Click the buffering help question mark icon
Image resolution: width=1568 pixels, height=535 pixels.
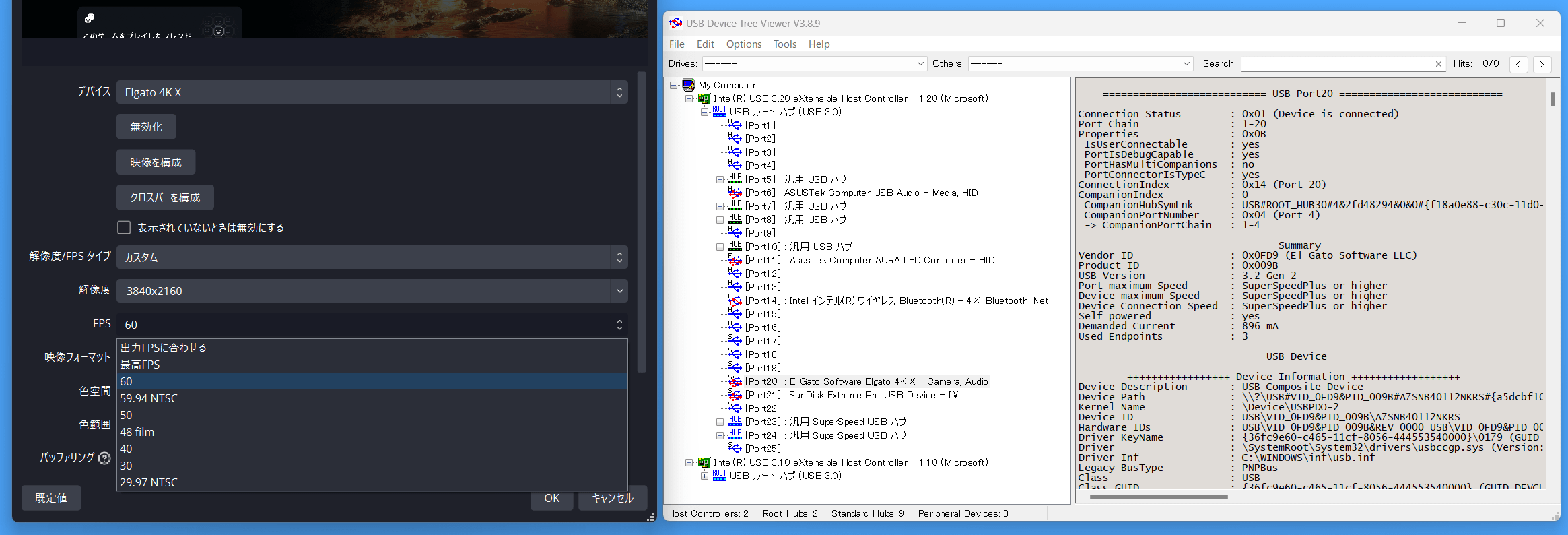point(104,458)
